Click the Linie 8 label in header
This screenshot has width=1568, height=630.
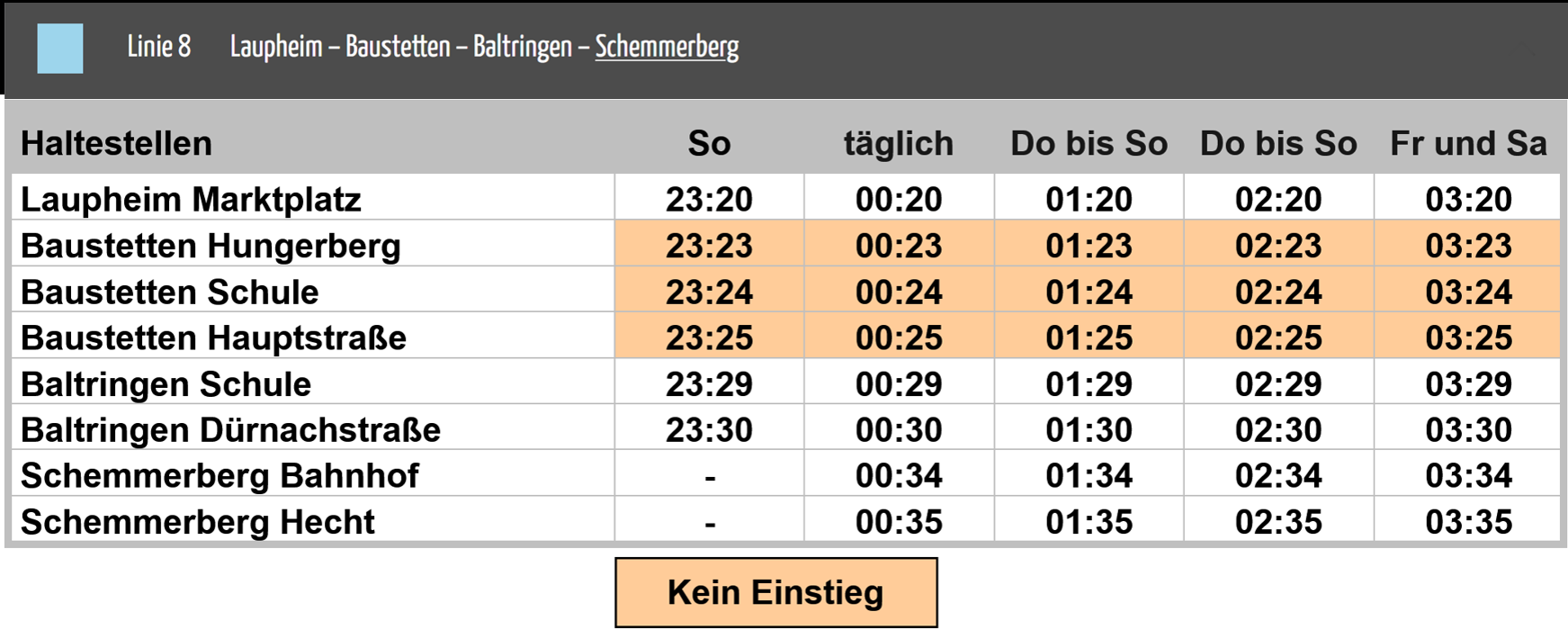(x=159, y=47)
